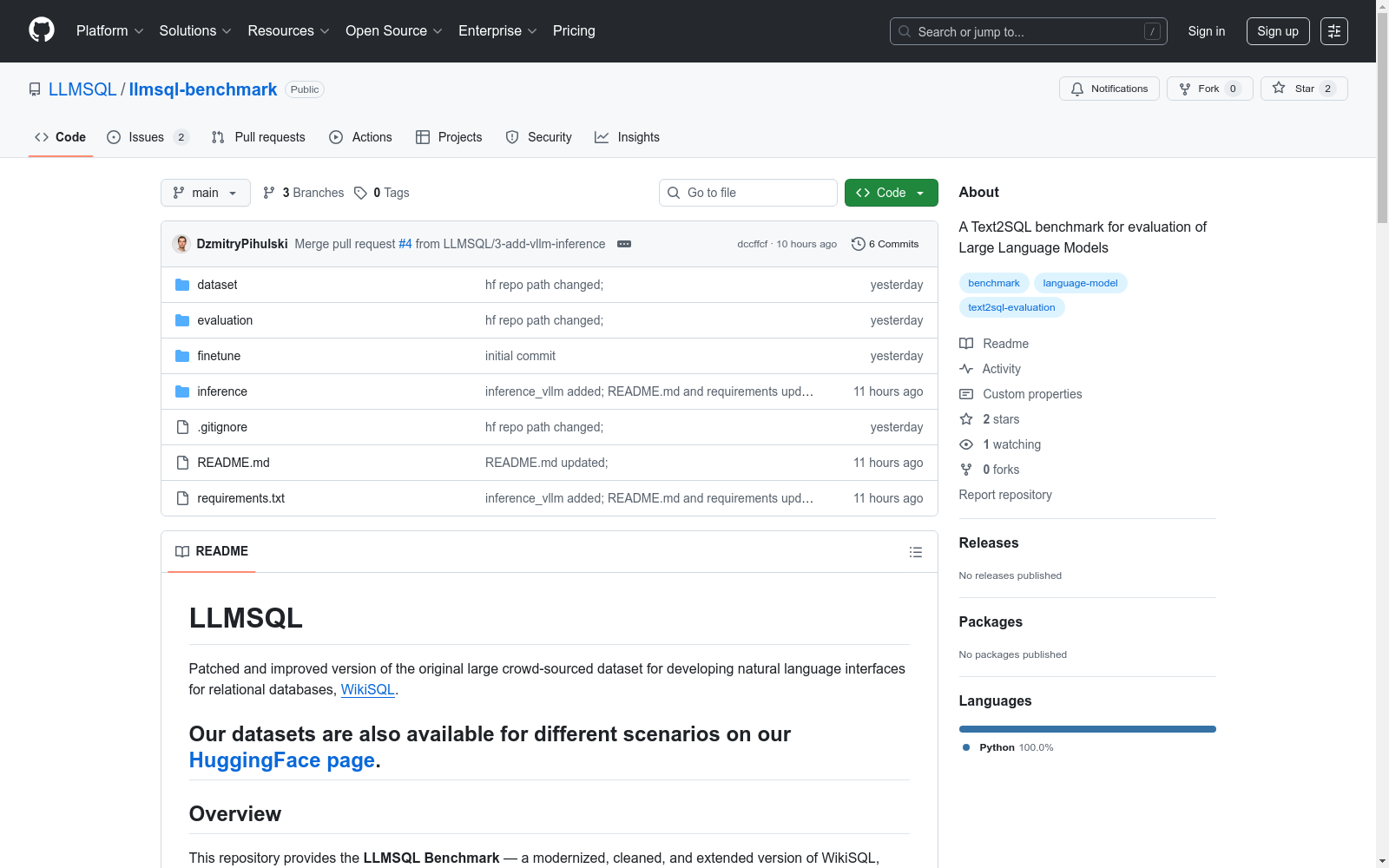Click the .gitignore file icon

[x=182, y=427]
